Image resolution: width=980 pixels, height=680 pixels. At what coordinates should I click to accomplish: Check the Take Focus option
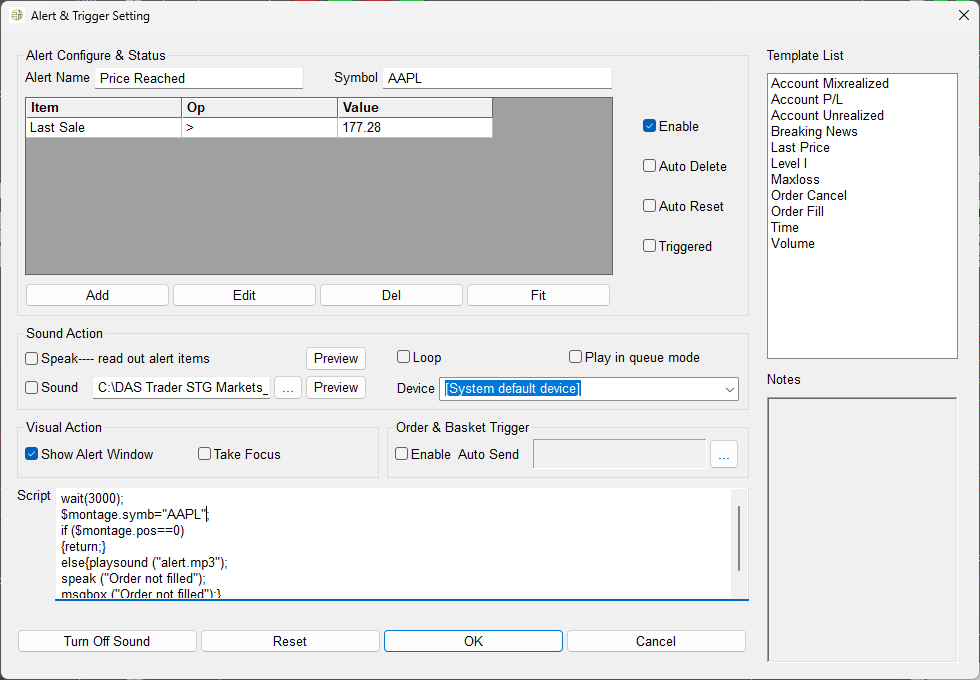(x=204, y=454)
